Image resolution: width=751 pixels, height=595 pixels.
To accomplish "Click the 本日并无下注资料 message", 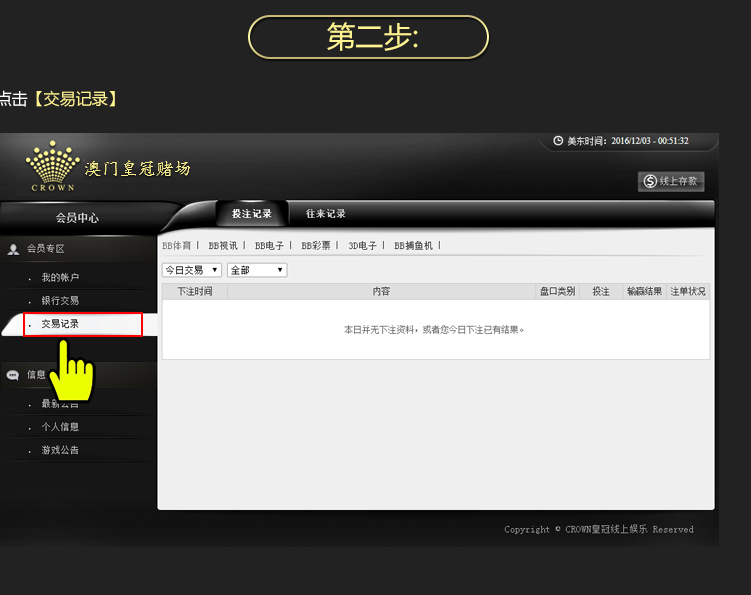I will tap(434, 330).
